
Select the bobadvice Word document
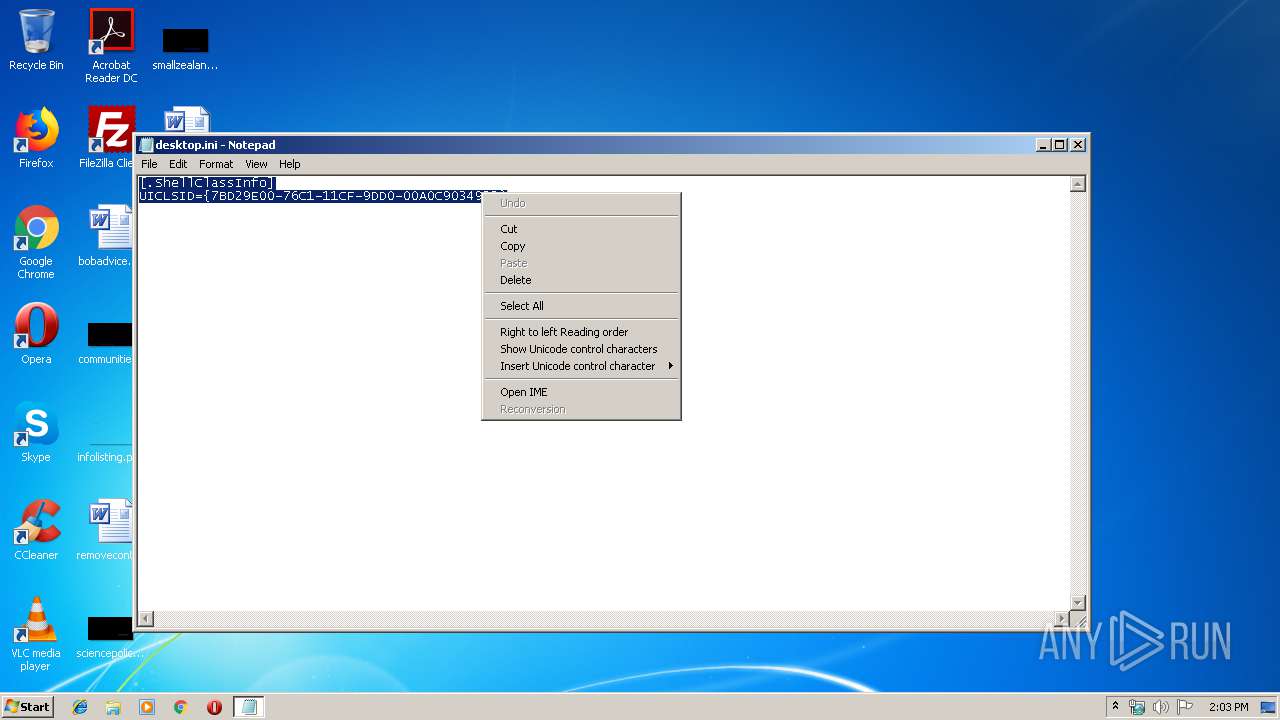(x=108, y=235)
